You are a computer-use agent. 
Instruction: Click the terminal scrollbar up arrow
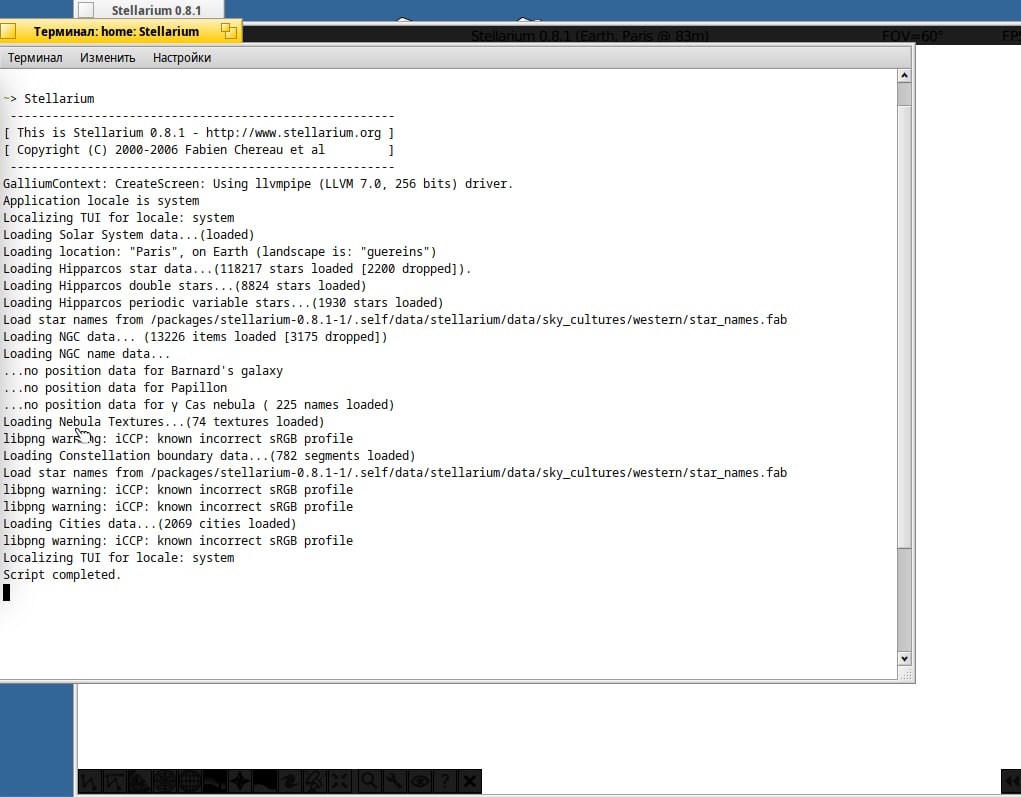tap(904, 76)
